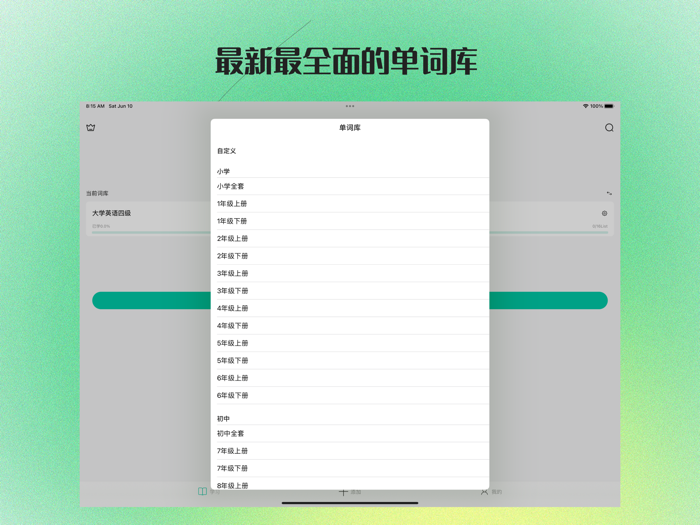Pick 2年级下册 from the list
Screen dimensions: 700x525
[350, 256]
